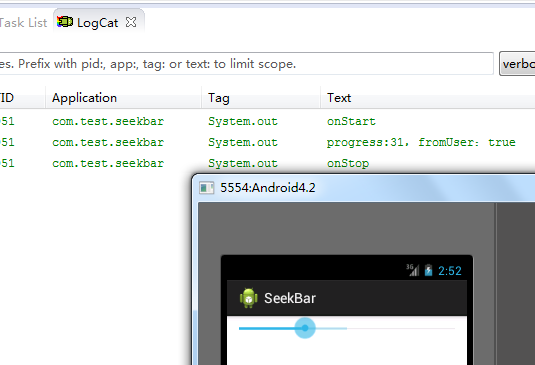Click the SeekBar app title
The height and width of the screenshot is (365, 535).
(290, 298)
